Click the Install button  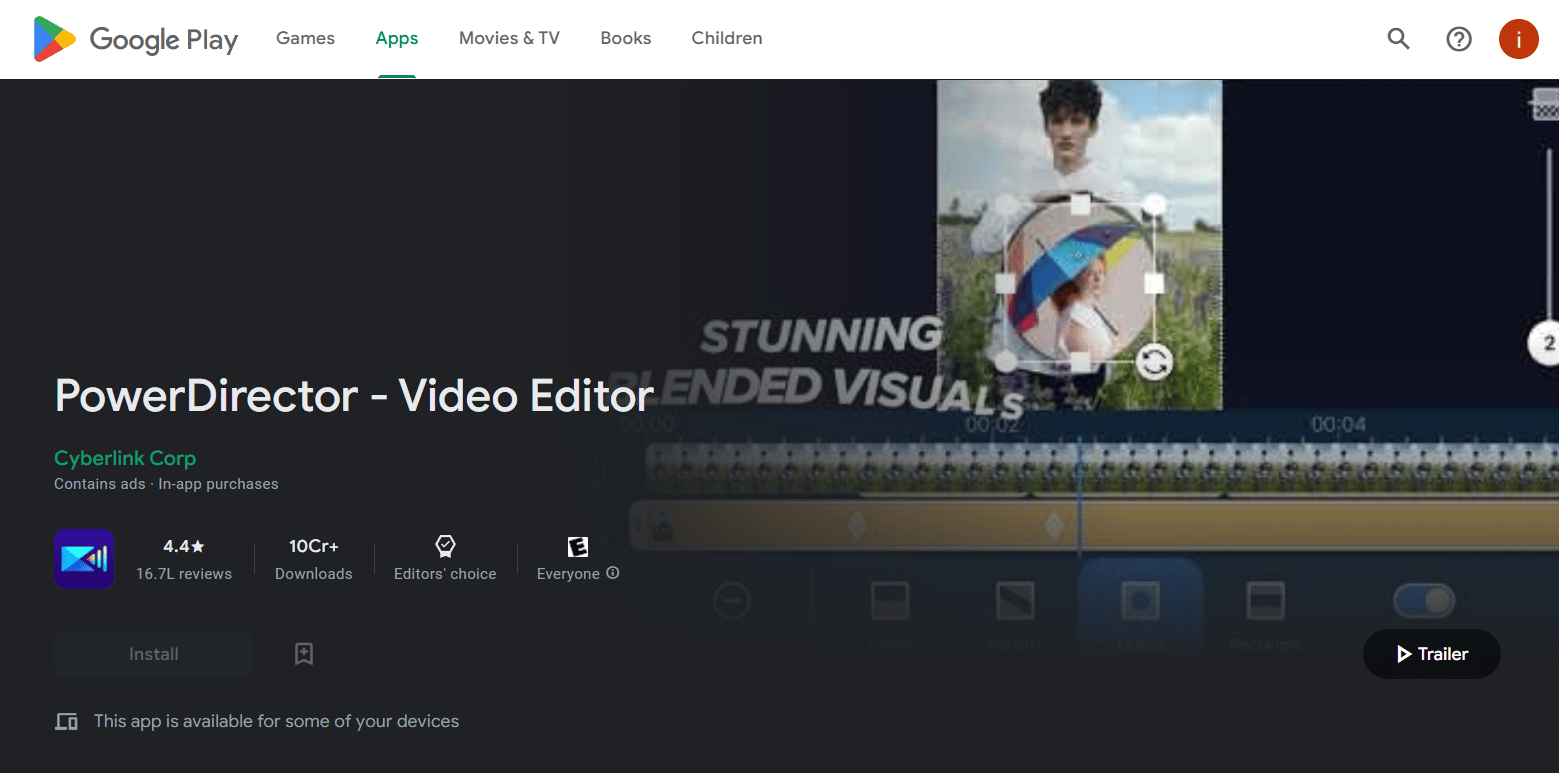tap(154, 654)
